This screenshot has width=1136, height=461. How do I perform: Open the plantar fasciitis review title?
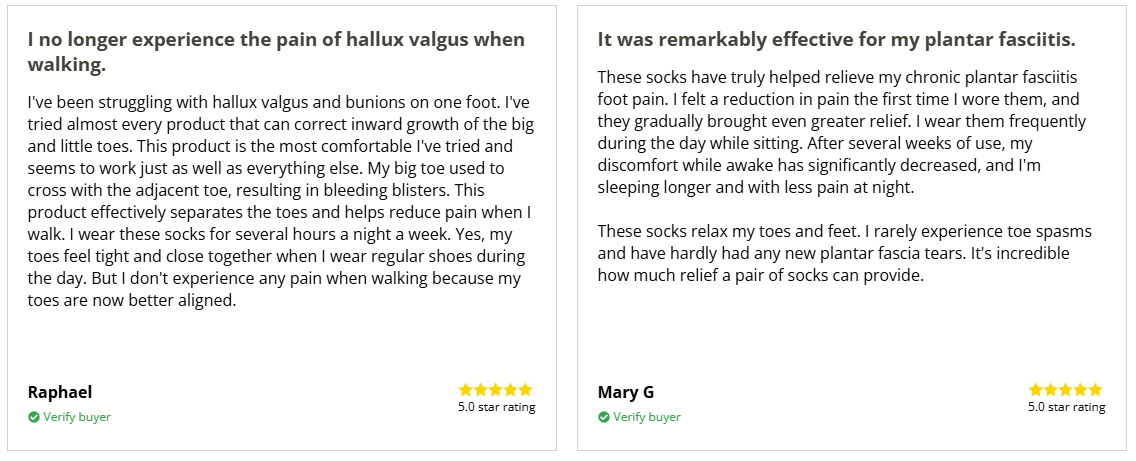point(836,40)
